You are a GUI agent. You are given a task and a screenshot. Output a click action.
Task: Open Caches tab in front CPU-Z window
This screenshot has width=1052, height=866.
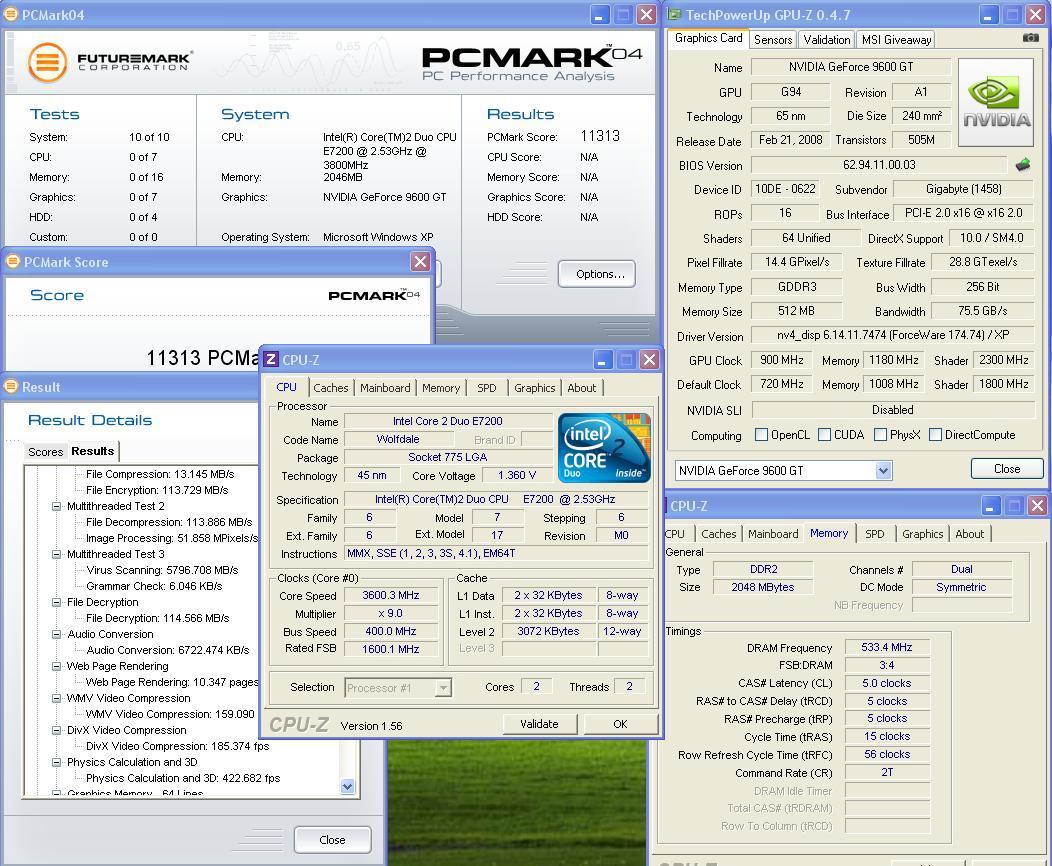331,388
